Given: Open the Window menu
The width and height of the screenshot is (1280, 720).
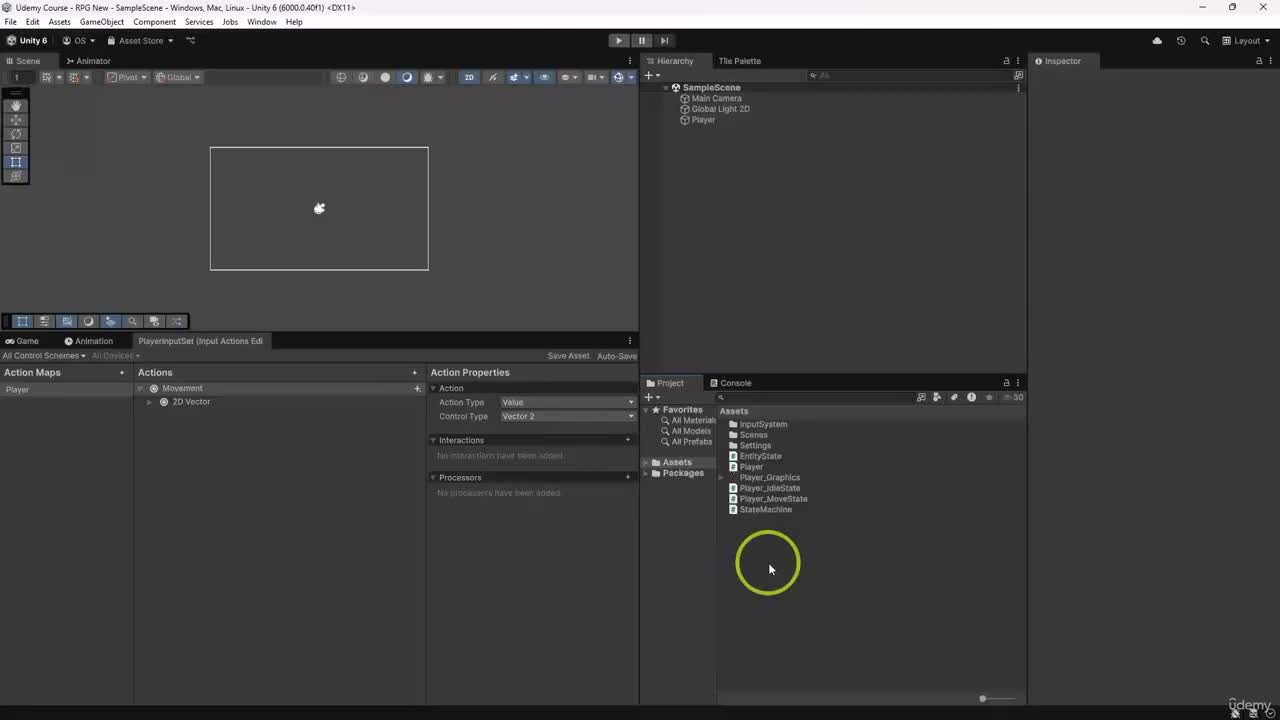Looking at the screenshot, I should [x=262, y=22].
